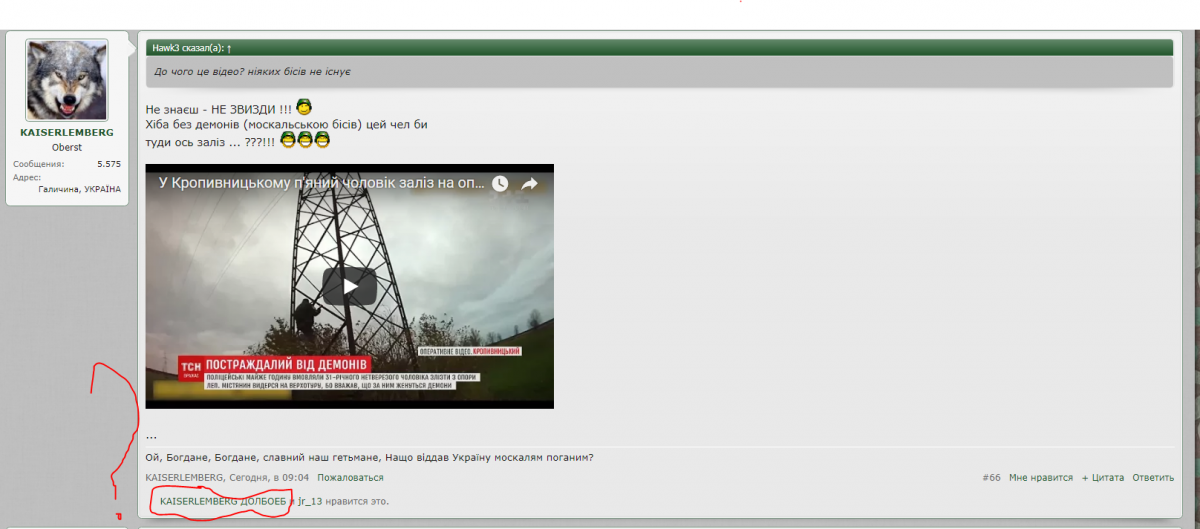Click the Пожаловаться report link
Viewport: 1200px width, 529px height.
pyautogui.click(x=350, y=478)
